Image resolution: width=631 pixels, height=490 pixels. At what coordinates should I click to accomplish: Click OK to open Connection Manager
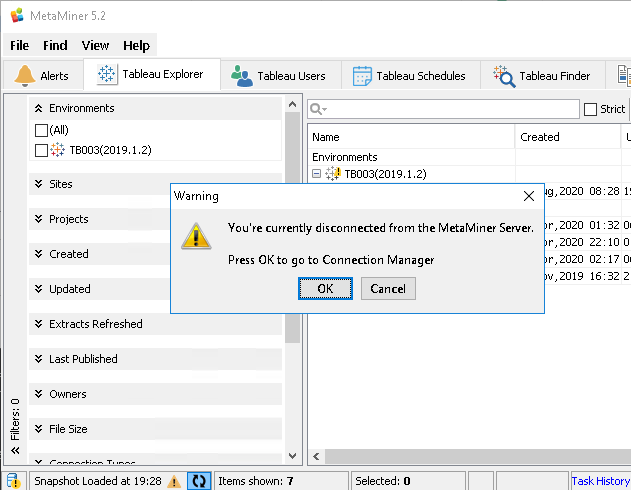point(325,288)
